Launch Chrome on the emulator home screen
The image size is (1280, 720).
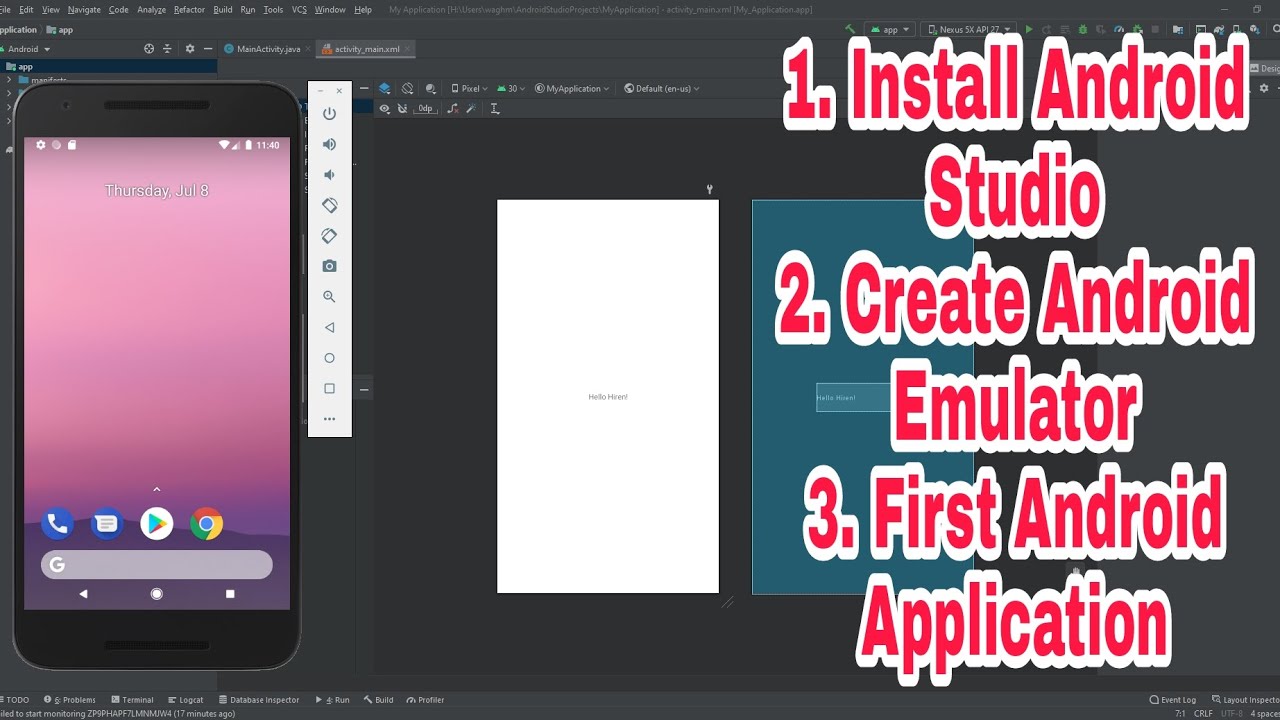tap(207, 523)
